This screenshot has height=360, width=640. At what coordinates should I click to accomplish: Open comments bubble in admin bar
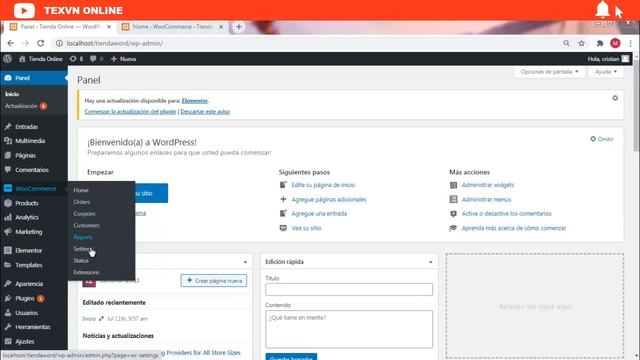[x=97, y=59]
